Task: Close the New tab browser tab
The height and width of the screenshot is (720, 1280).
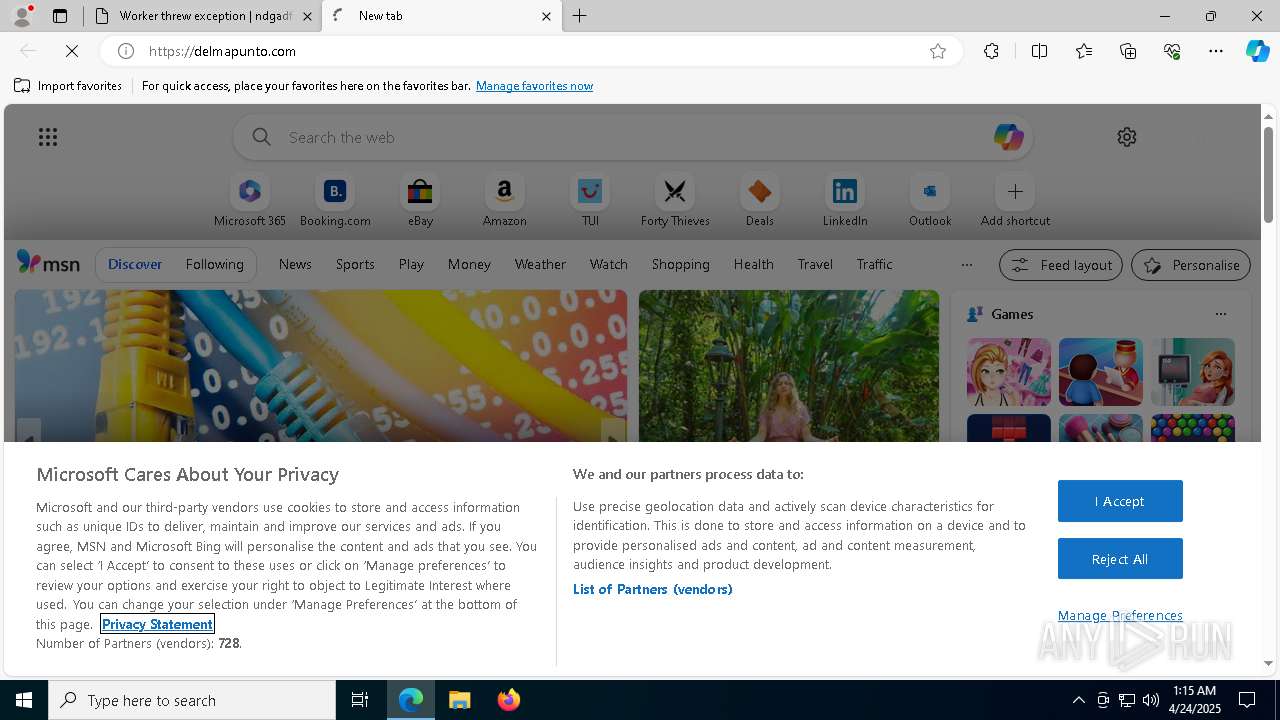Action: point(546,16)
